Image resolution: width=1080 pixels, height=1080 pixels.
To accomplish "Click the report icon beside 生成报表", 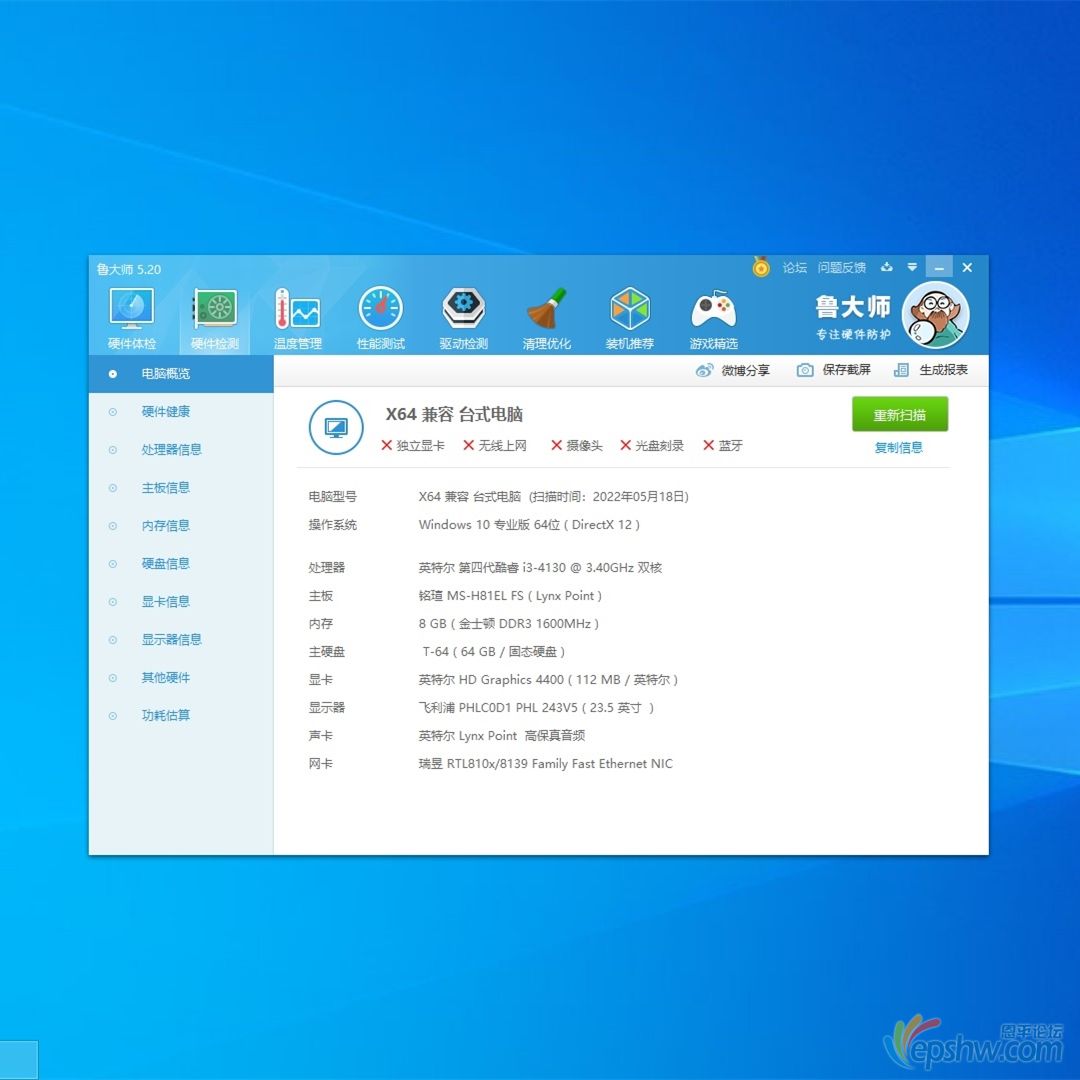I will pyautogui.click(x=901, y=371).
